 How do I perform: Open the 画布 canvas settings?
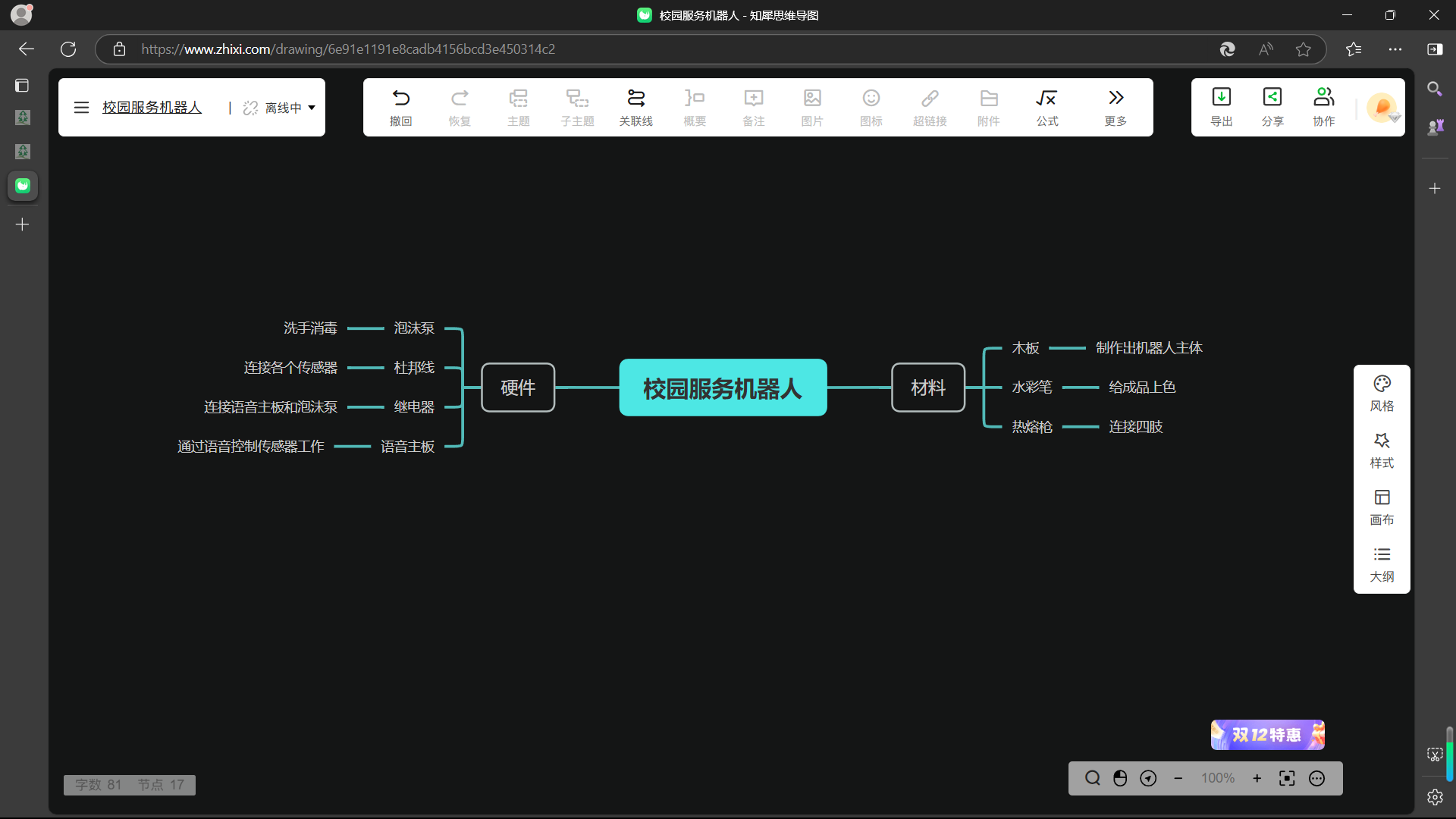1382,507
